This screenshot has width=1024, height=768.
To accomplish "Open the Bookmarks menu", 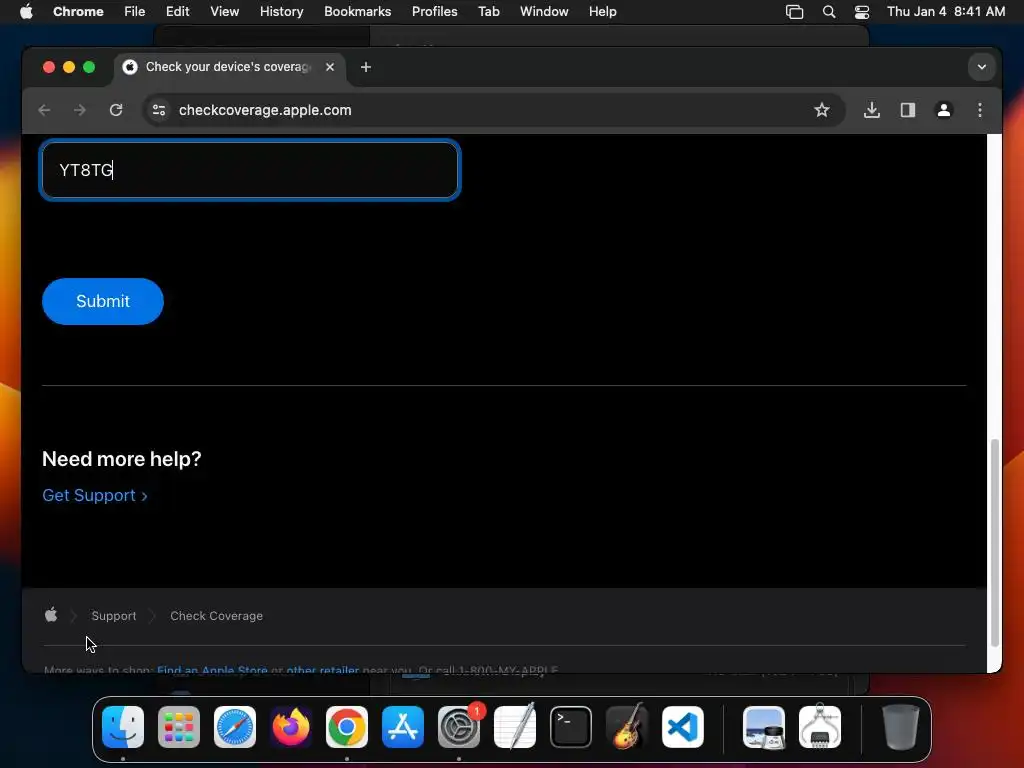I will tap(357, 12).
